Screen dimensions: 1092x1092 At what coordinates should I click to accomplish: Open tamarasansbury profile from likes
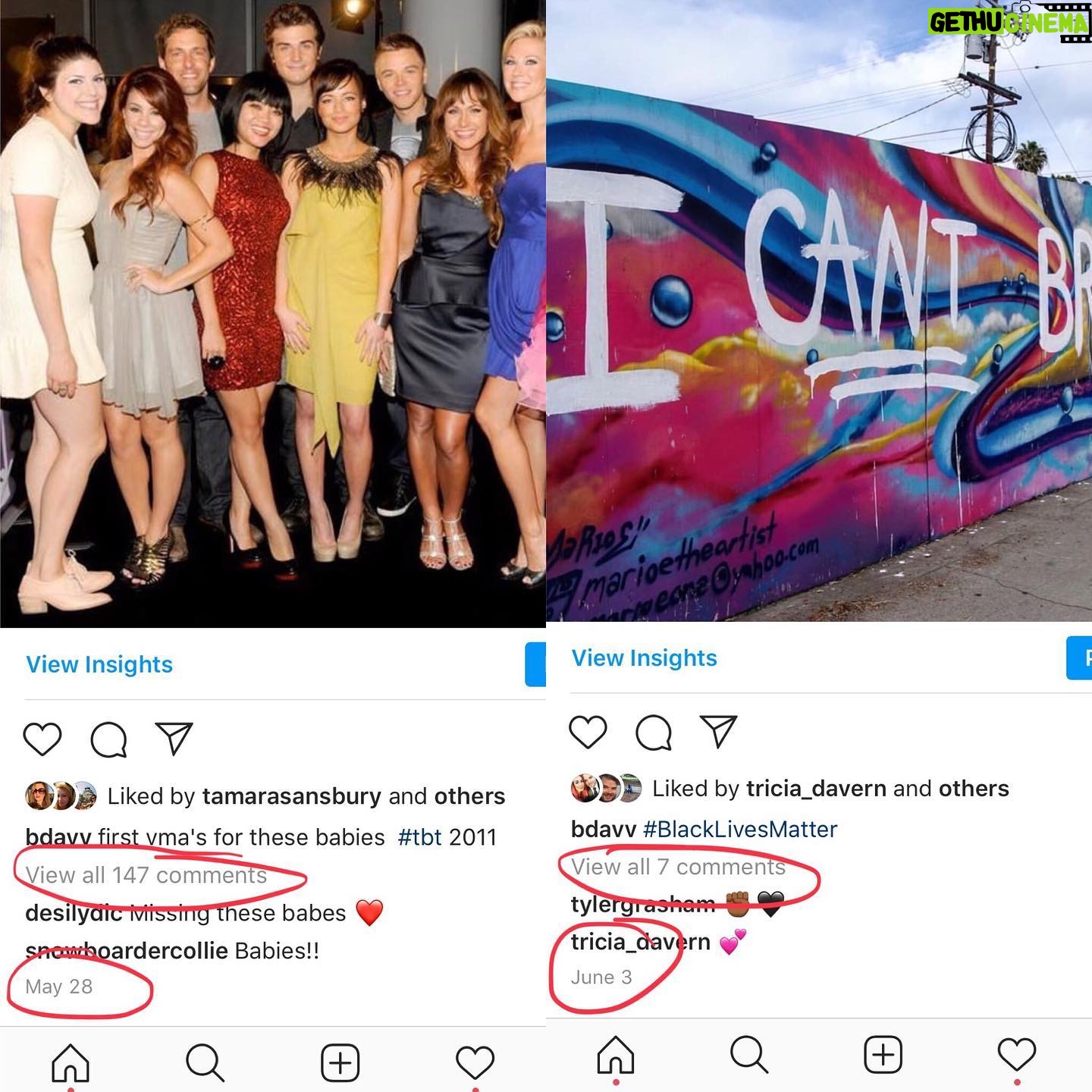(x=291, y=796)
